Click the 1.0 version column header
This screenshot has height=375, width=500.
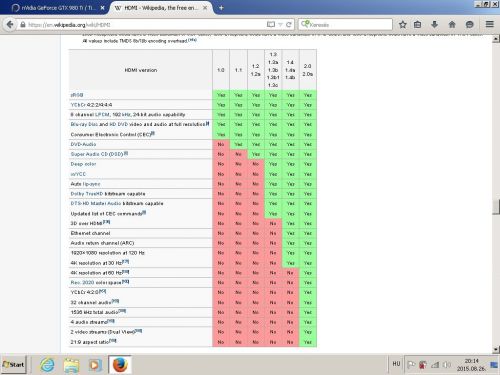[221, 70]
